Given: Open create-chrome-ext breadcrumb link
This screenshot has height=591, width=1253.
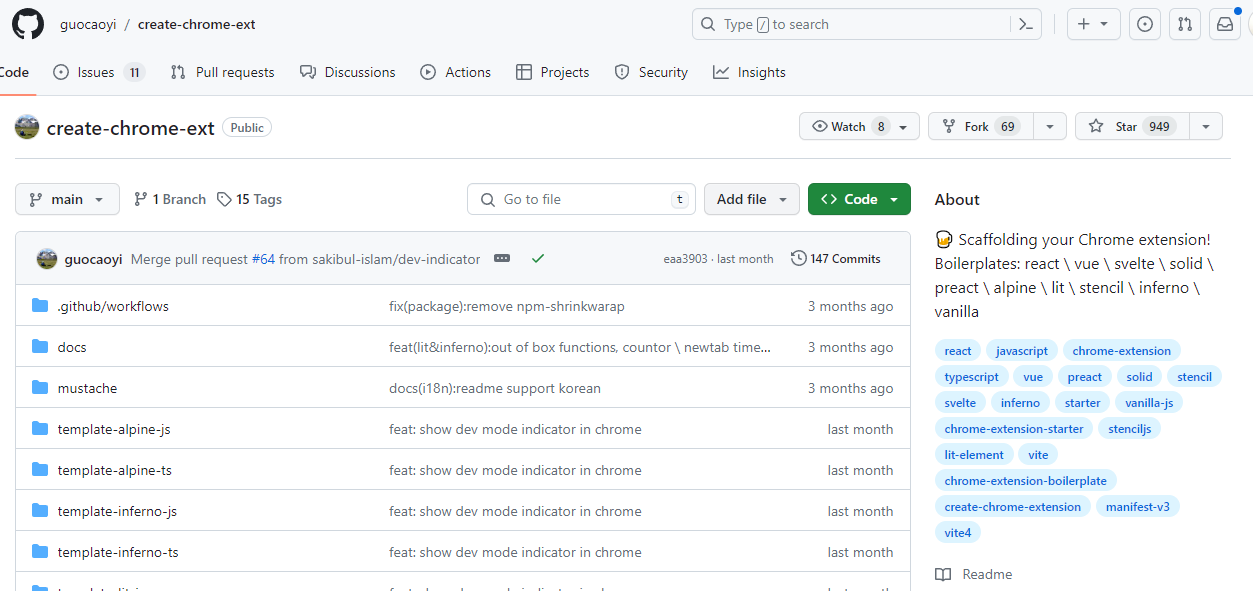Looking at the screenshot, I should (x=197, y=24).
